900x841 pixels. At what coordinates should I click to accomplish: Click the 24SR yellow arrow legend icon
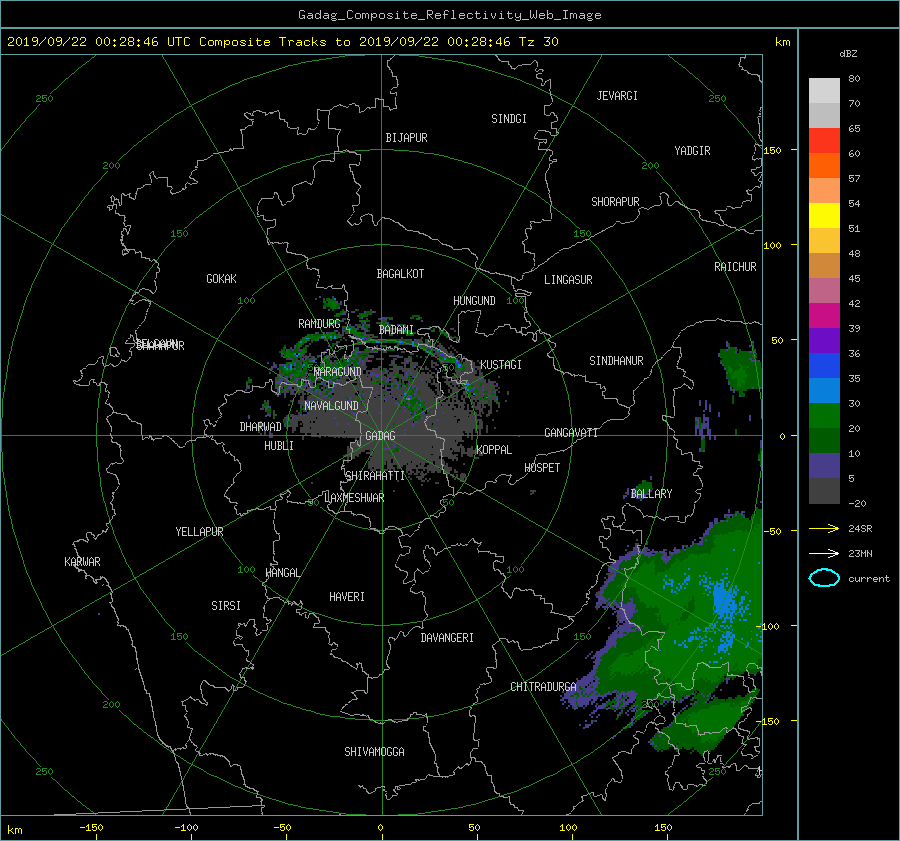pos(824,528)
